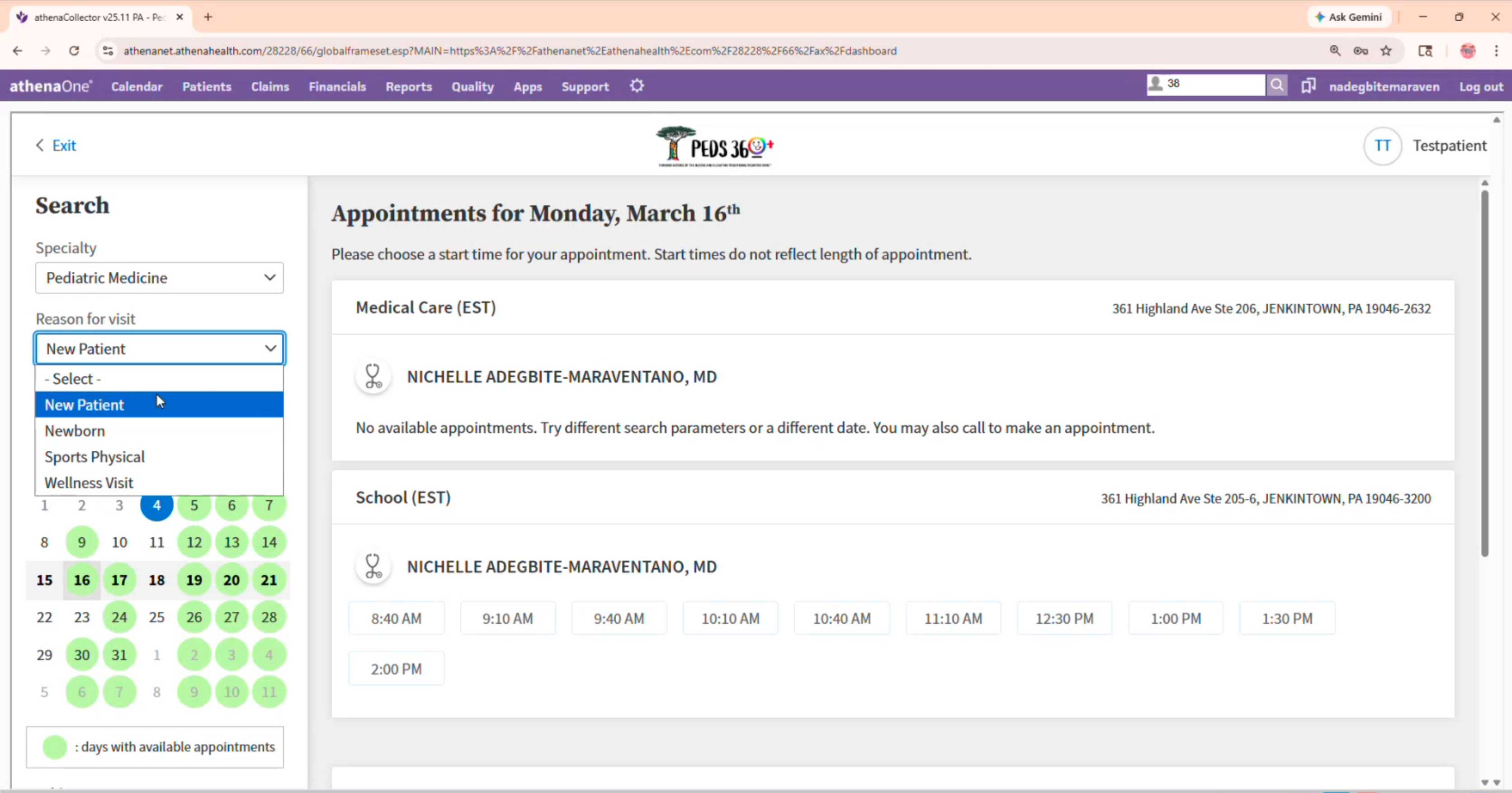
Task: Select March 19 on the calendar
Action: click(194, 580)
